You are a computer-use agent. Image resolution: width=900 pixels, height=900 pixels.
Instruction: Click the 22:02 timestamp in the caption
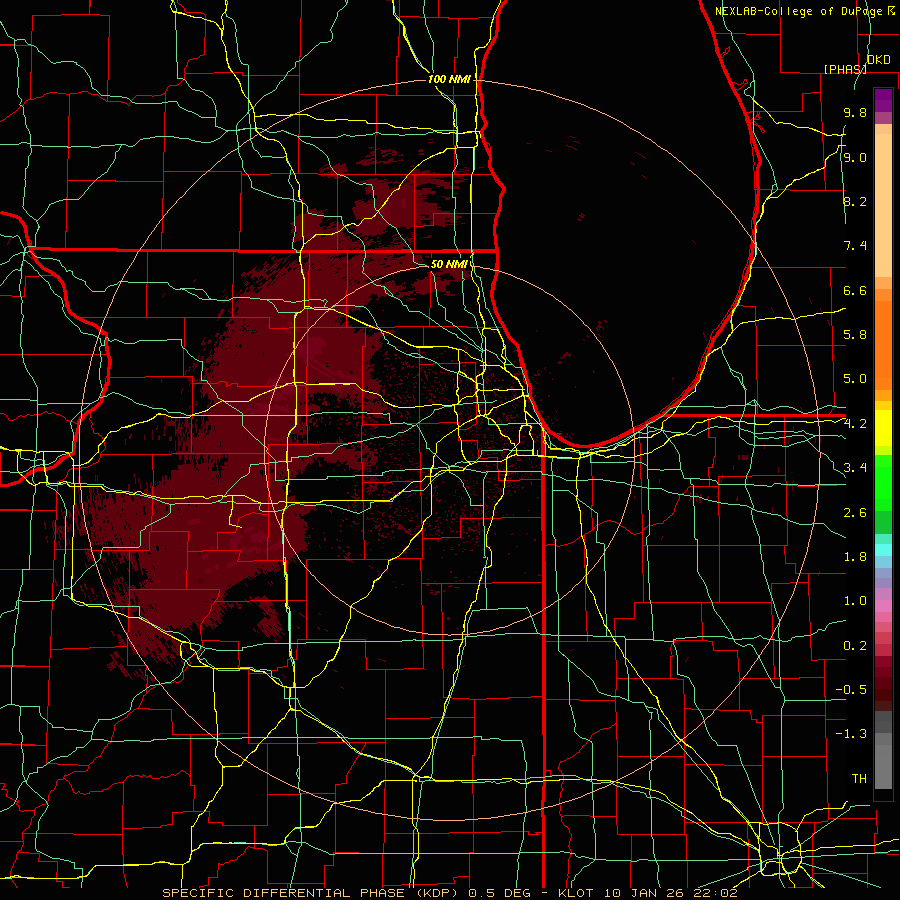[x=716, y=893]
